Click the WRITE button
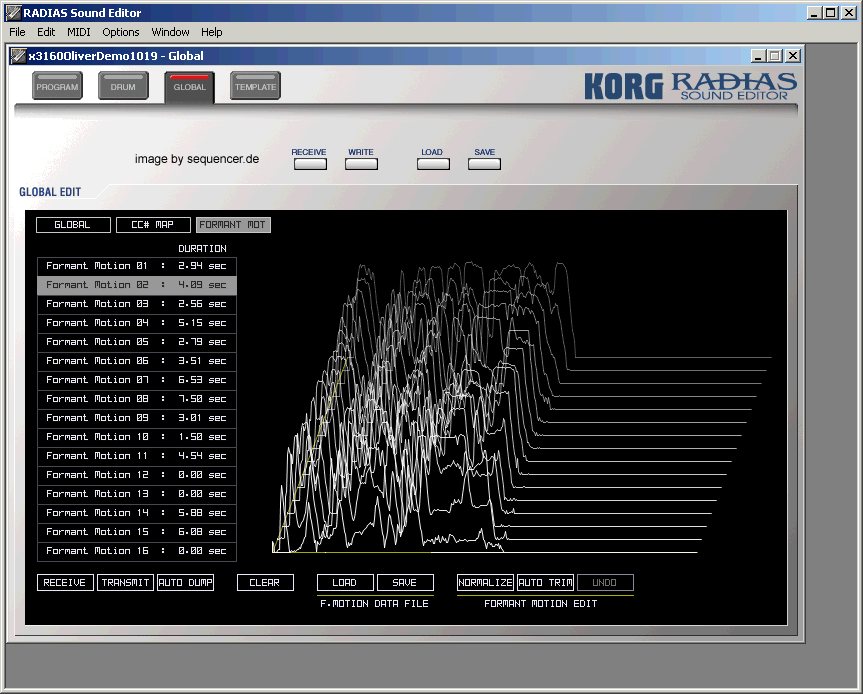 pyautogui.click(x=361, y=164)
